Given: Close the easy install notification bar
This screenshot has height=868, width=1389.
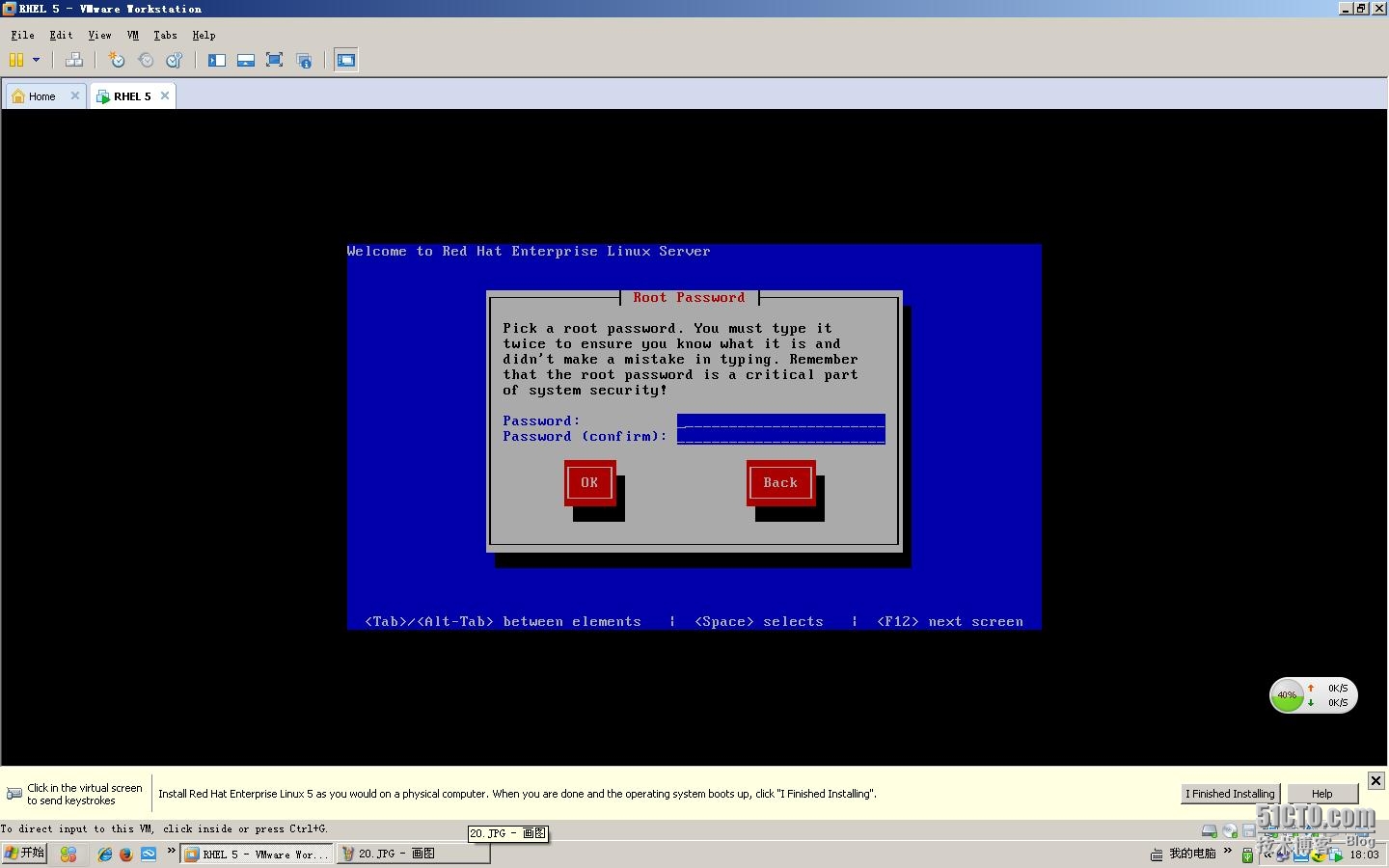Looking at the screenshot, I should (x=1375, y=780).
